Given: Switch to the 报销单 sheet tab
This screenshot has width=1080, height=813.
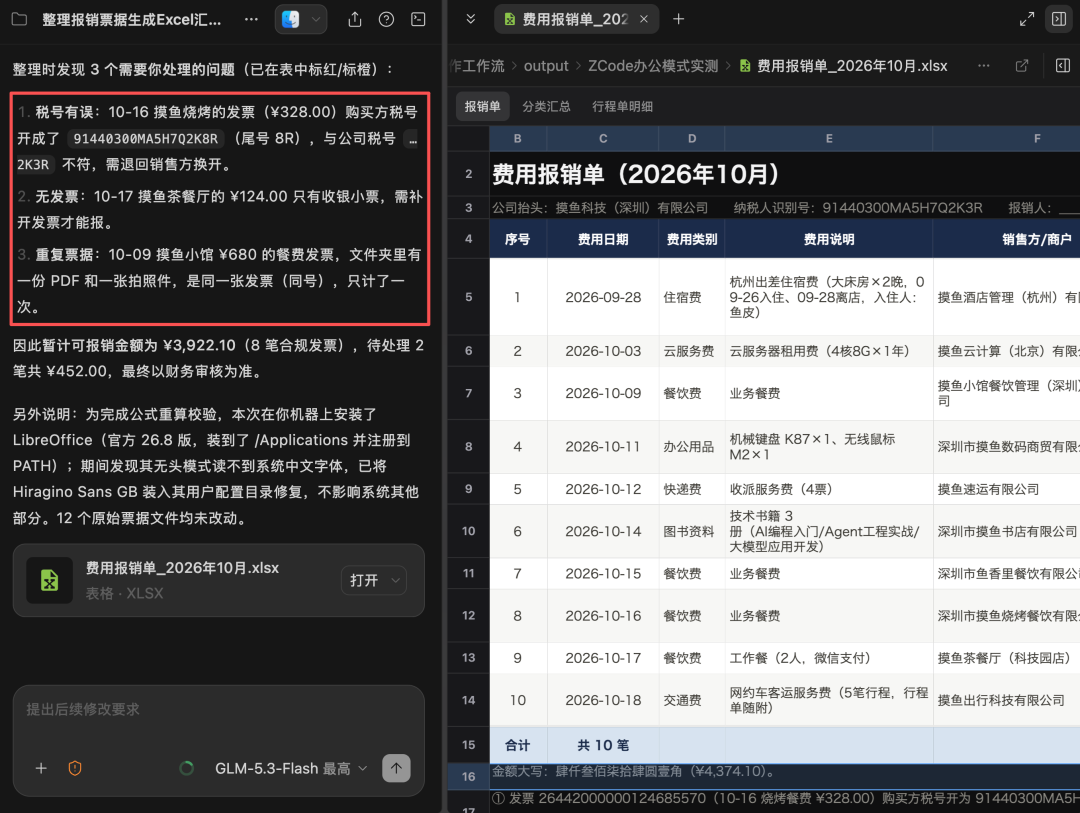Looking at the screenshot, I should click(x=482, y=106).
